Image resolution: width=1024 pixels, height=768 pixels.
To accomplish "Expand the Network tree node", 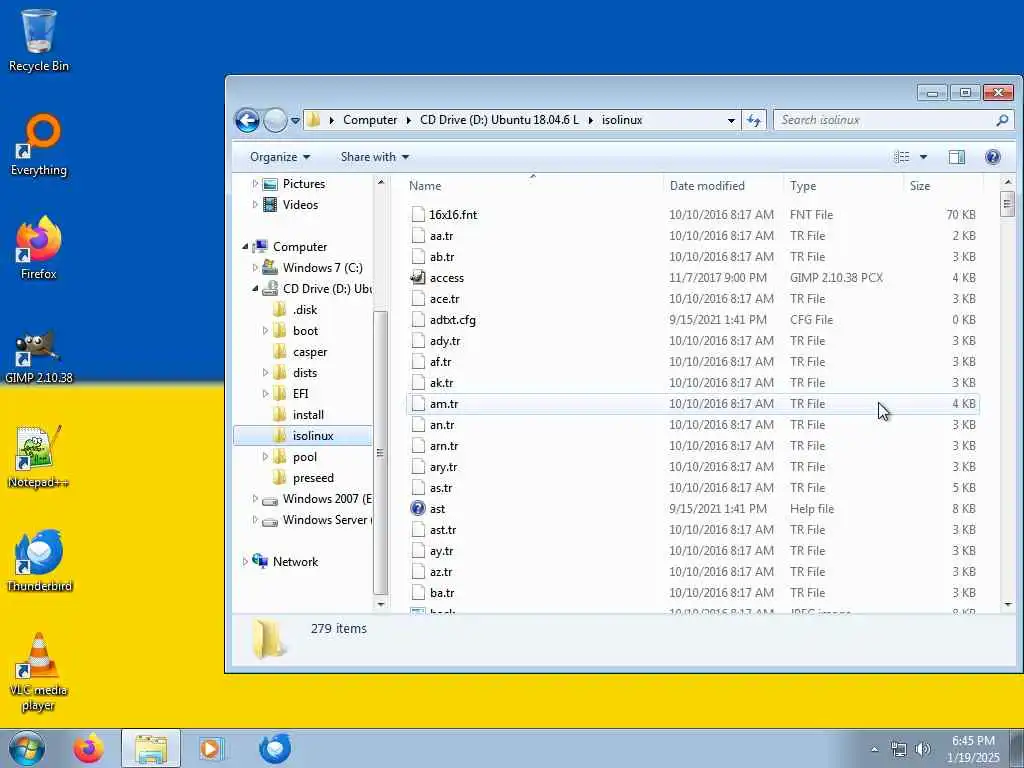I will pos(246,562).
